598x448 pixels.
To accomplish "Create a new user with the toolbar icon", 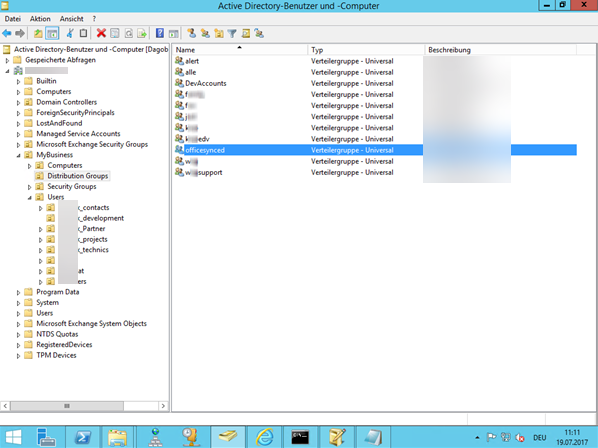I will point(191,34).
